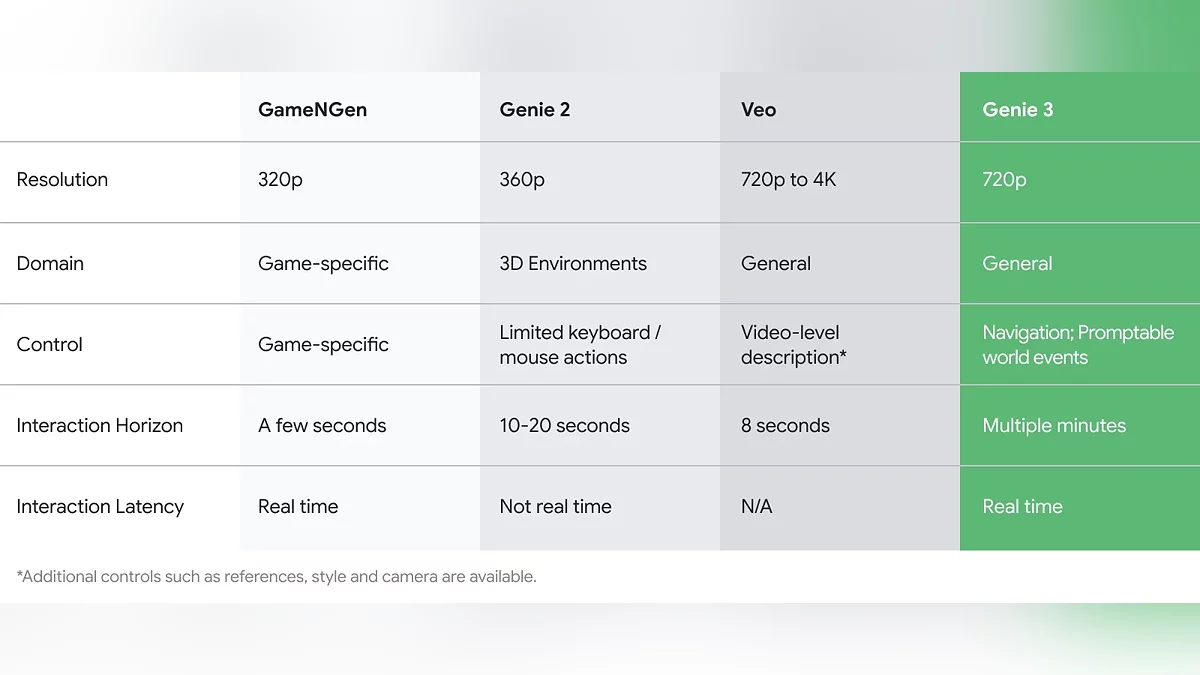Select the green Genie 3 header
This screenshot has width=1200, height=675.
[x=1017, y=110]
